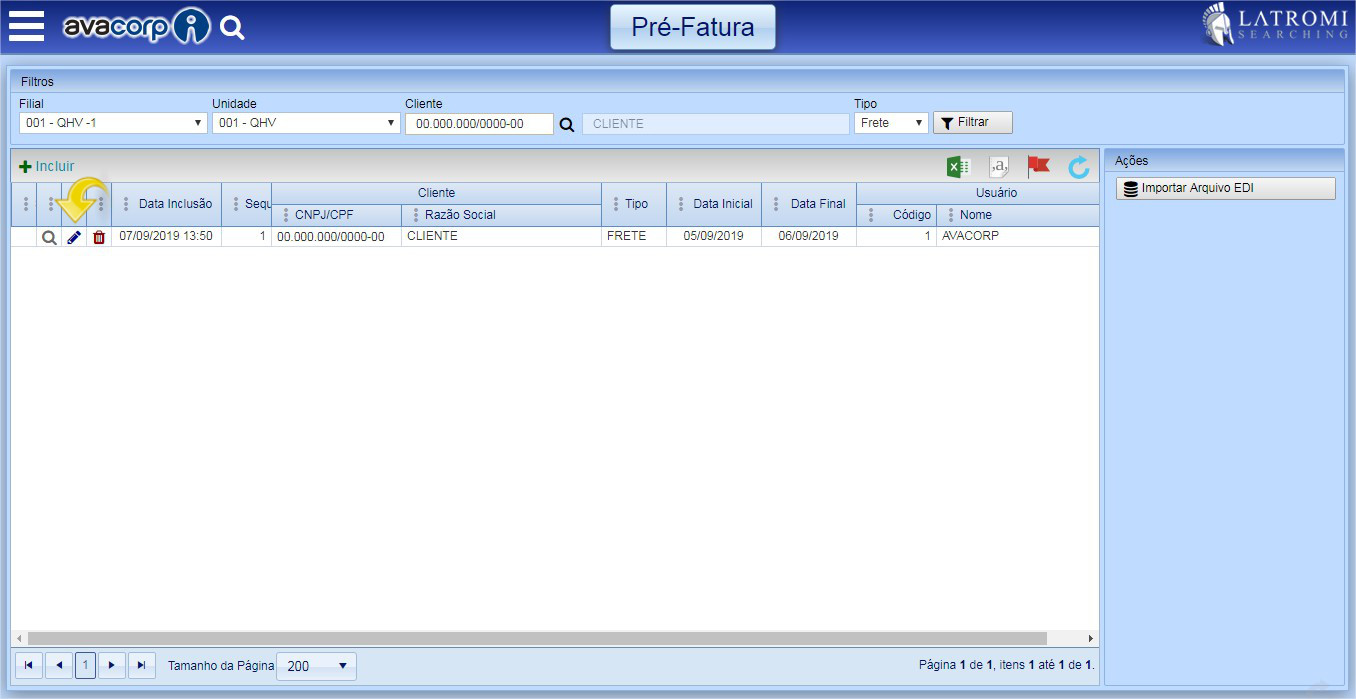Click Importar Arquivo EDI button
Screen dimensions: 1356x699
click(1225, 188)
